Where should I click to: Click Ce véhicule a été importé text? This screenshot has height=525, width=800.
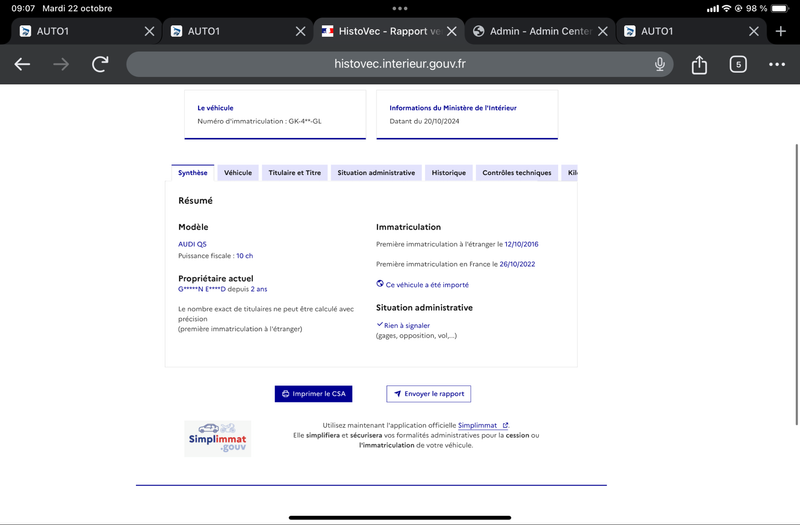click(x=427, y=285)
